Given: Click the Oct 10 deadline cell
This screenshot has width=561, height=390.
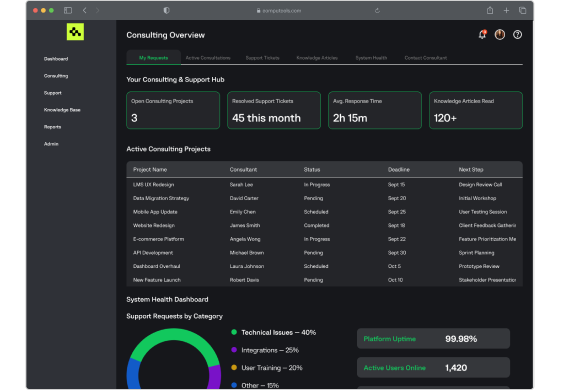Looking at the screenshot, I should (x=395, y=280).
